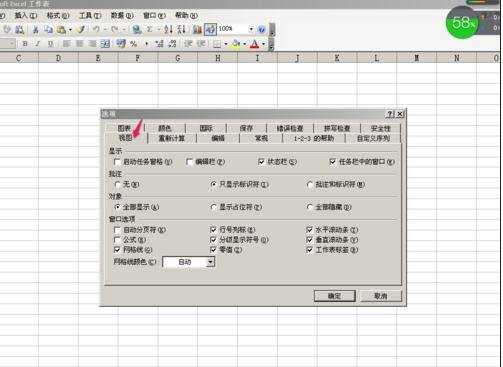503x367 pixels.
Task: Click the Paste clipboard icon
Action: [x=61, y=30]
